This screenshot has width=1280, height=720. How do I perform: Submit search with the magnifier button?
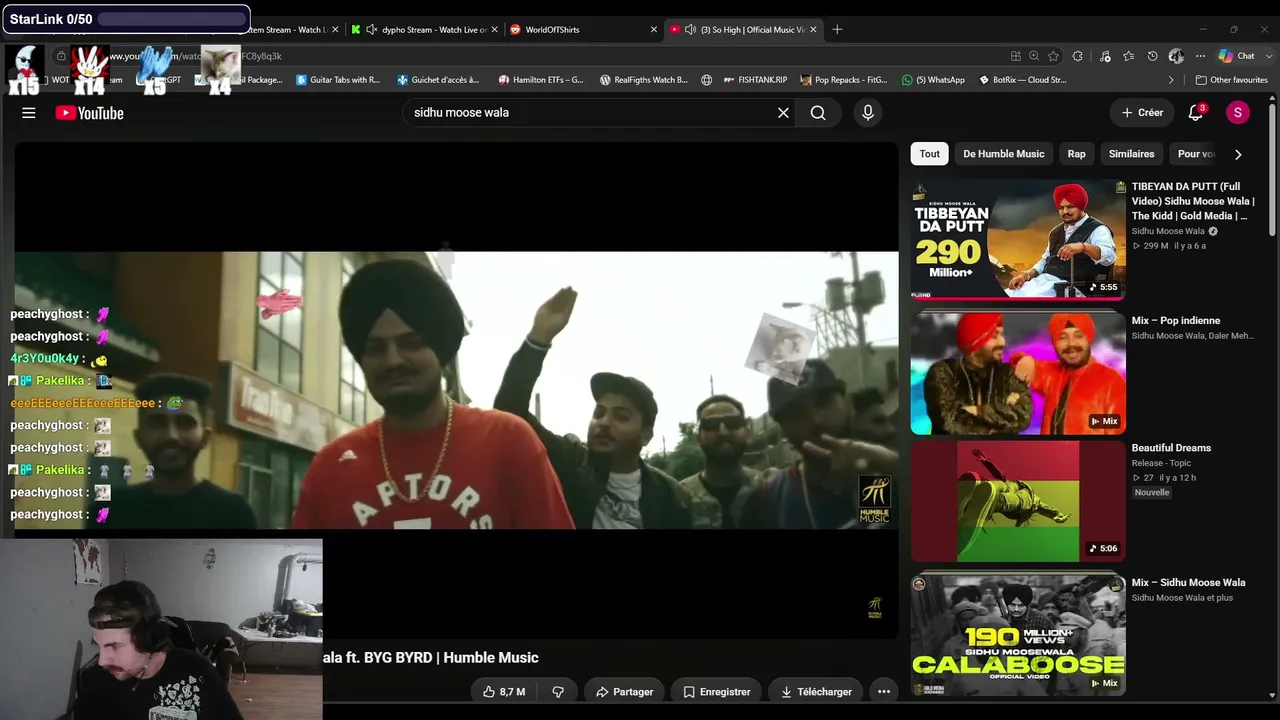coord(818,113)
